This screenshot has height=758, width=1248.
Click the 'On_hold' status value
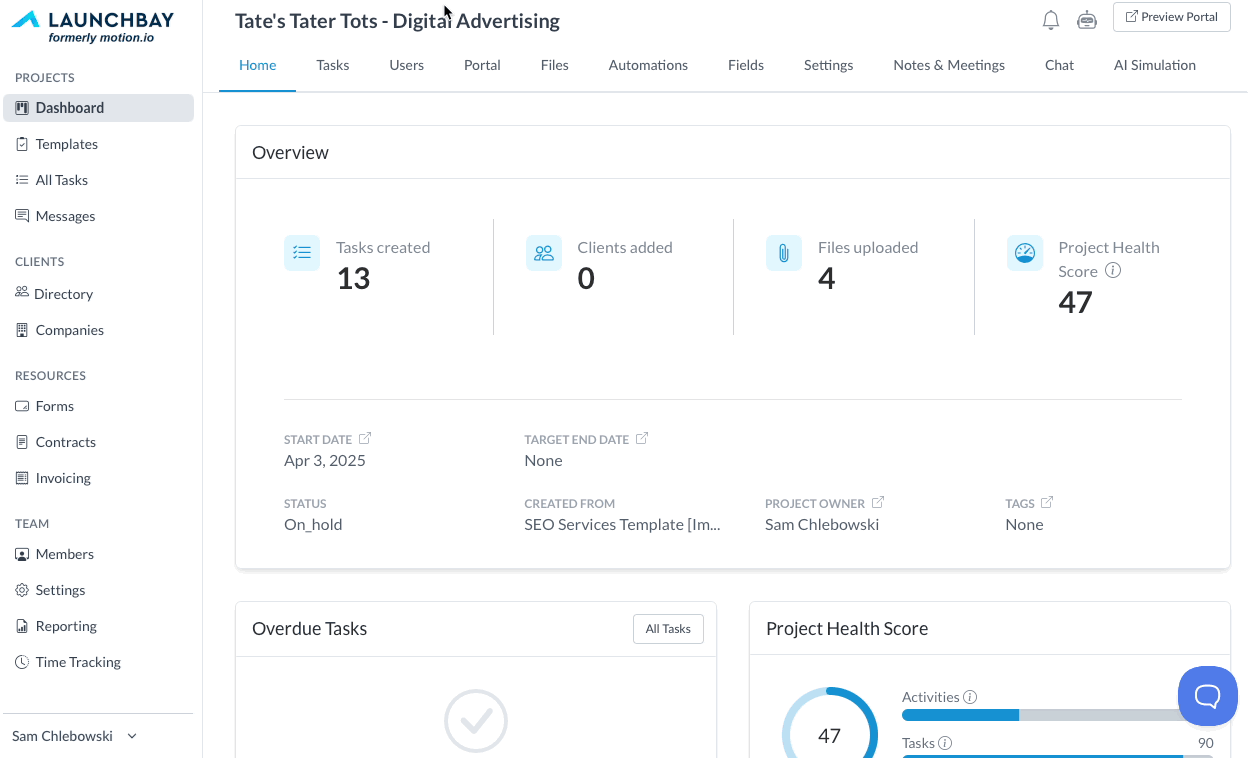313,524
